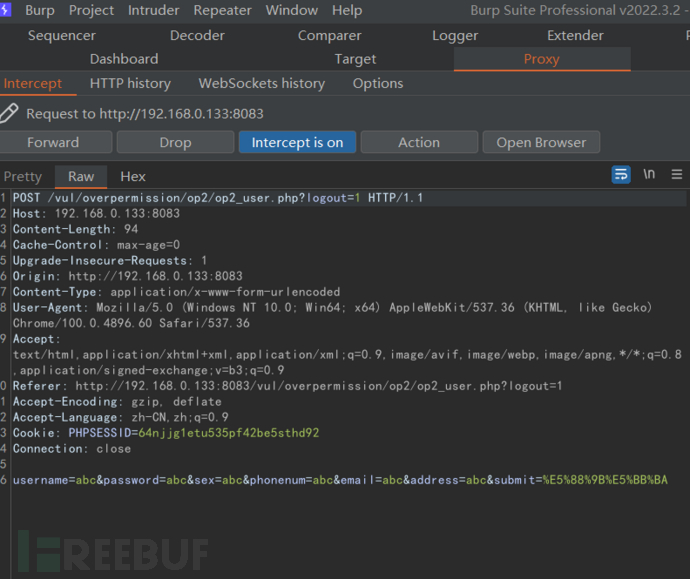
Task: Toggle the word wrap icon in editor
Action: click(x=621, y=175)
